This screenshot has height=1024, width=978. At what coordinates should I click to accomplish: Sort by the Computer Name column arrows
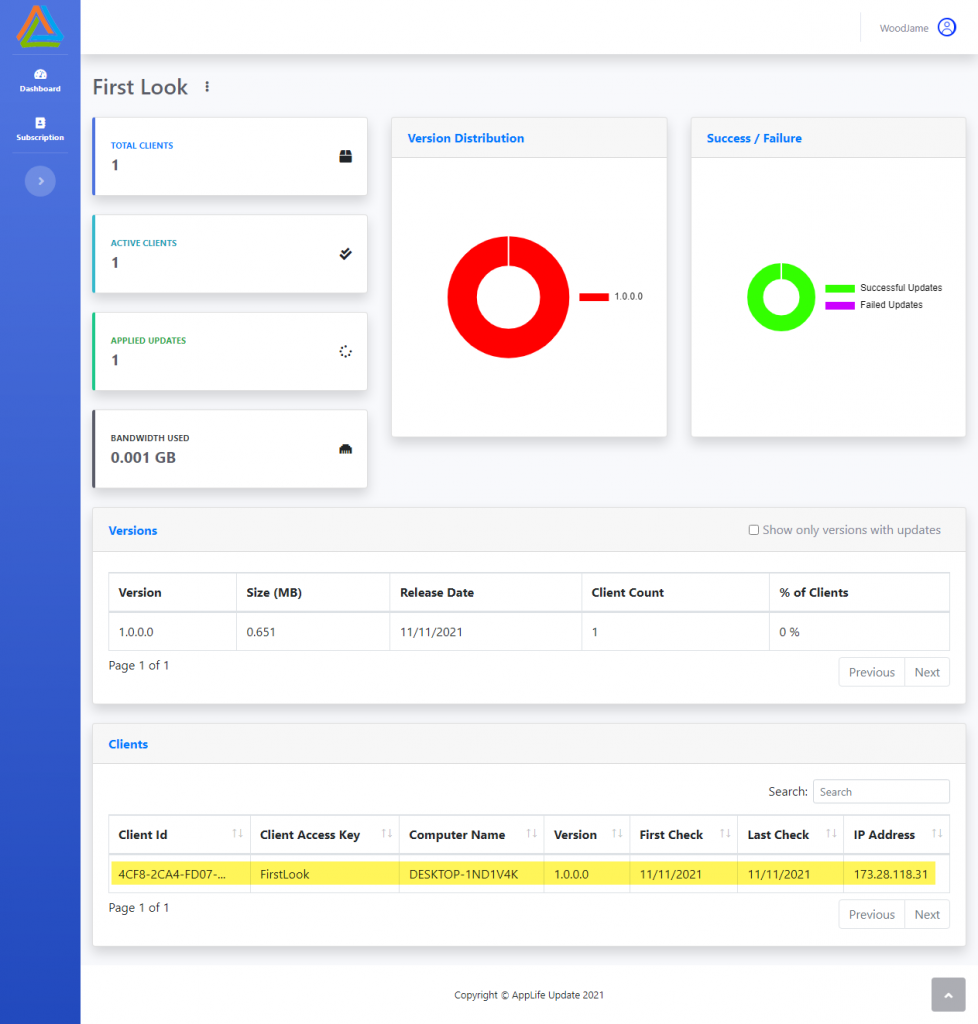531,833
